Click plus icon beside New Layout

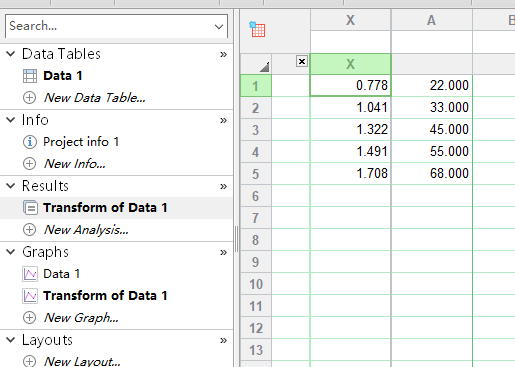pos(29,361)
